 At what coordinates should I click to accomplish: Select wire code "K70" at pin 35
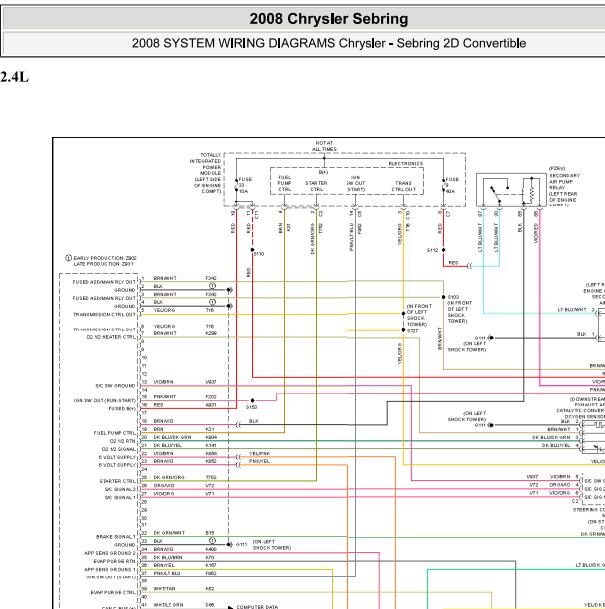point(210,557)
